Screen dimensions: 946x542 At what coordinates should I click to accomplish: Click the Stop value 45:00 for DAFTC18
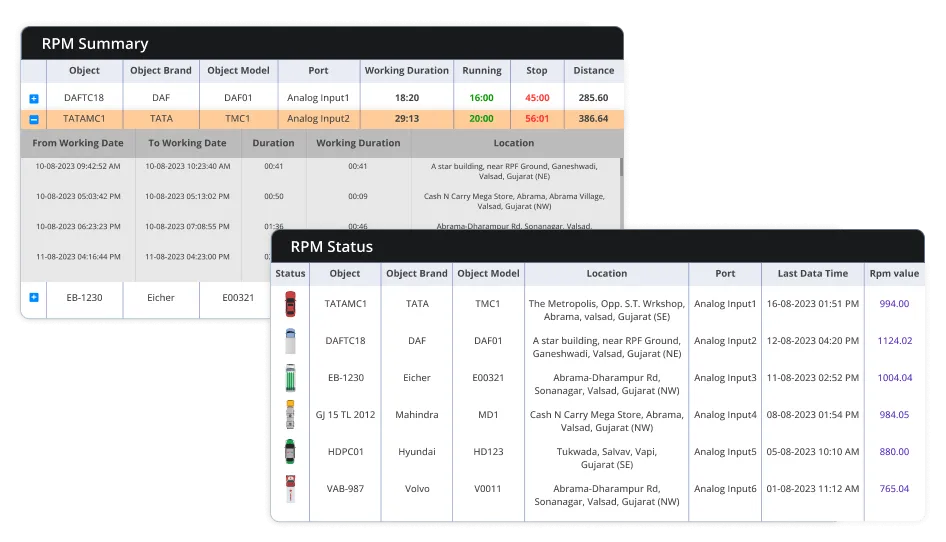[x=537, y=98]
